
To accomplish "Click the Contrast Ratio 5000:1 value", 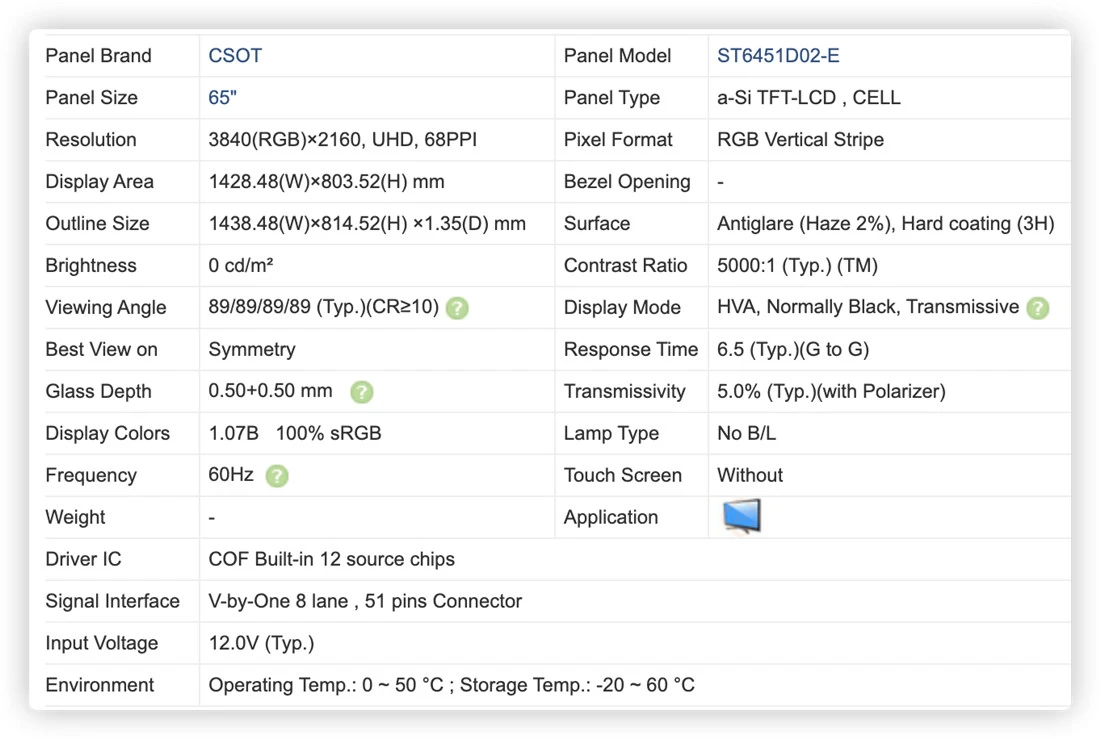I will [x=797, y=265].
